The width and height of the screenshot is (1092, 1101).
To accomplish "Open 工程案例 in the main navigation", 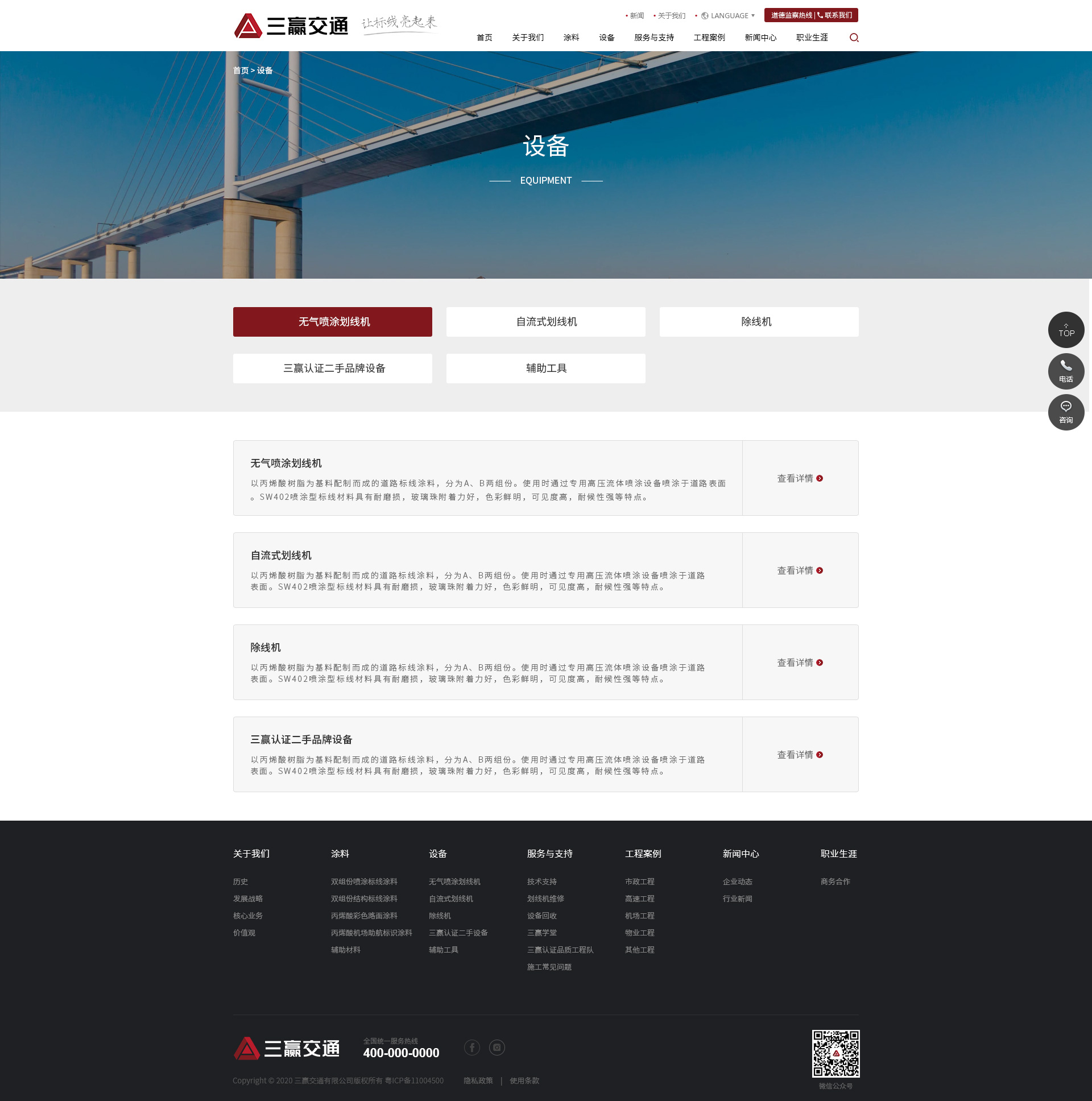I will 709,38.
